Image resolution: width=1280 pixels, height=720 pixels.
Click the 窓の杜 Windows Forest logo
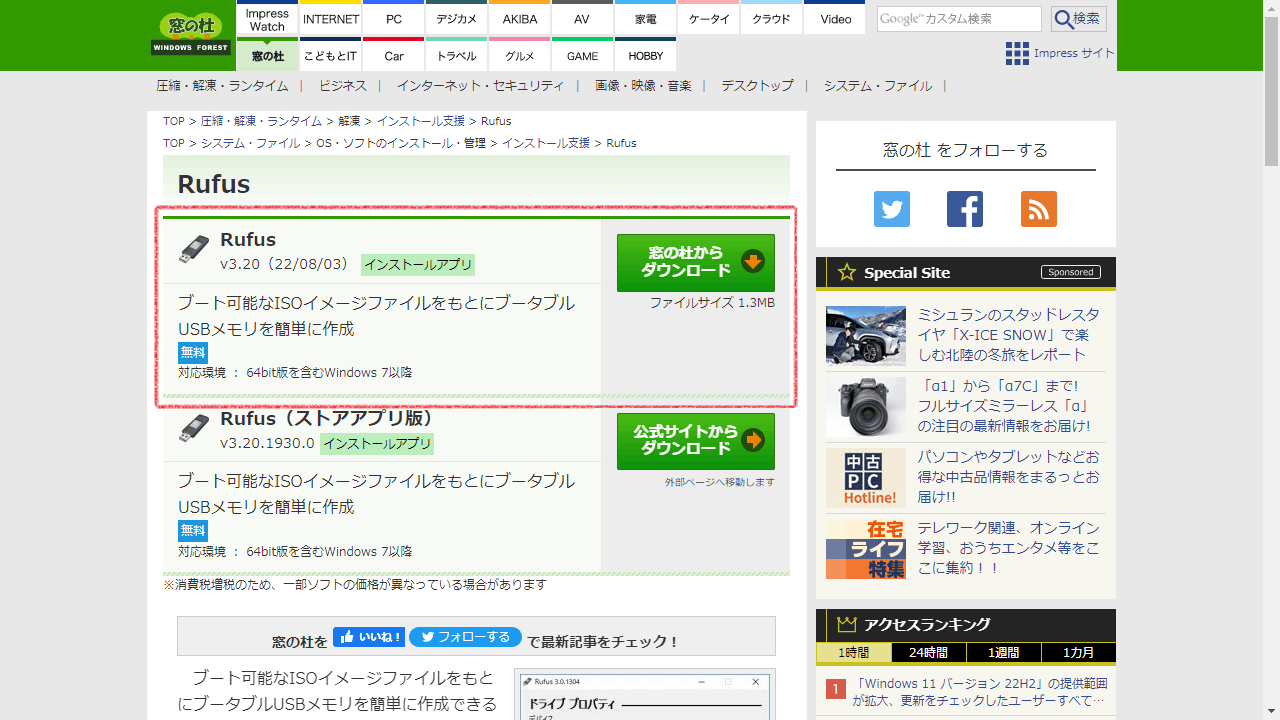click(191, 34)
